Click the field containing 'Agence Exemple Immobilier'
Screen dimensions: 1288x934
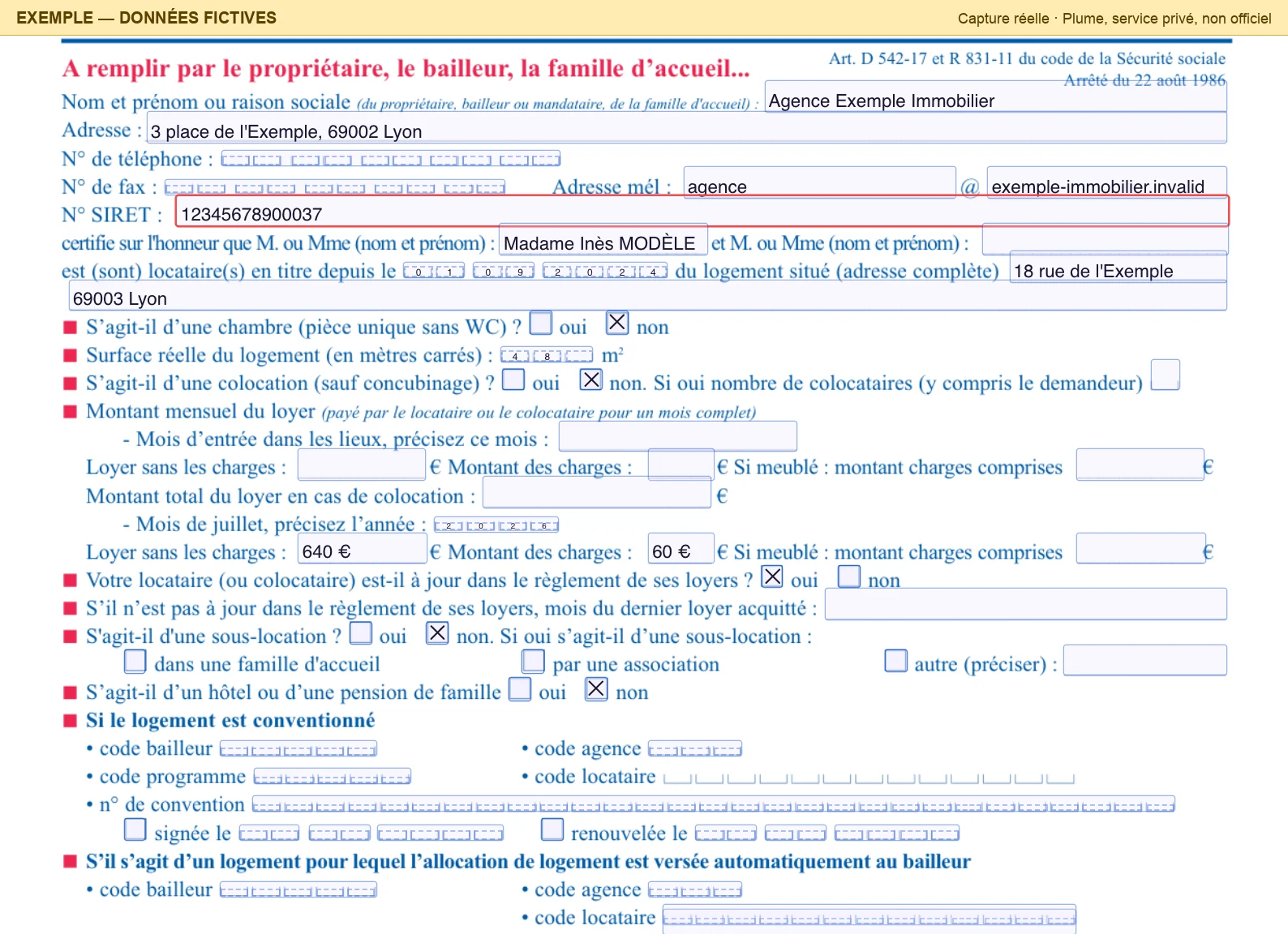995,96
